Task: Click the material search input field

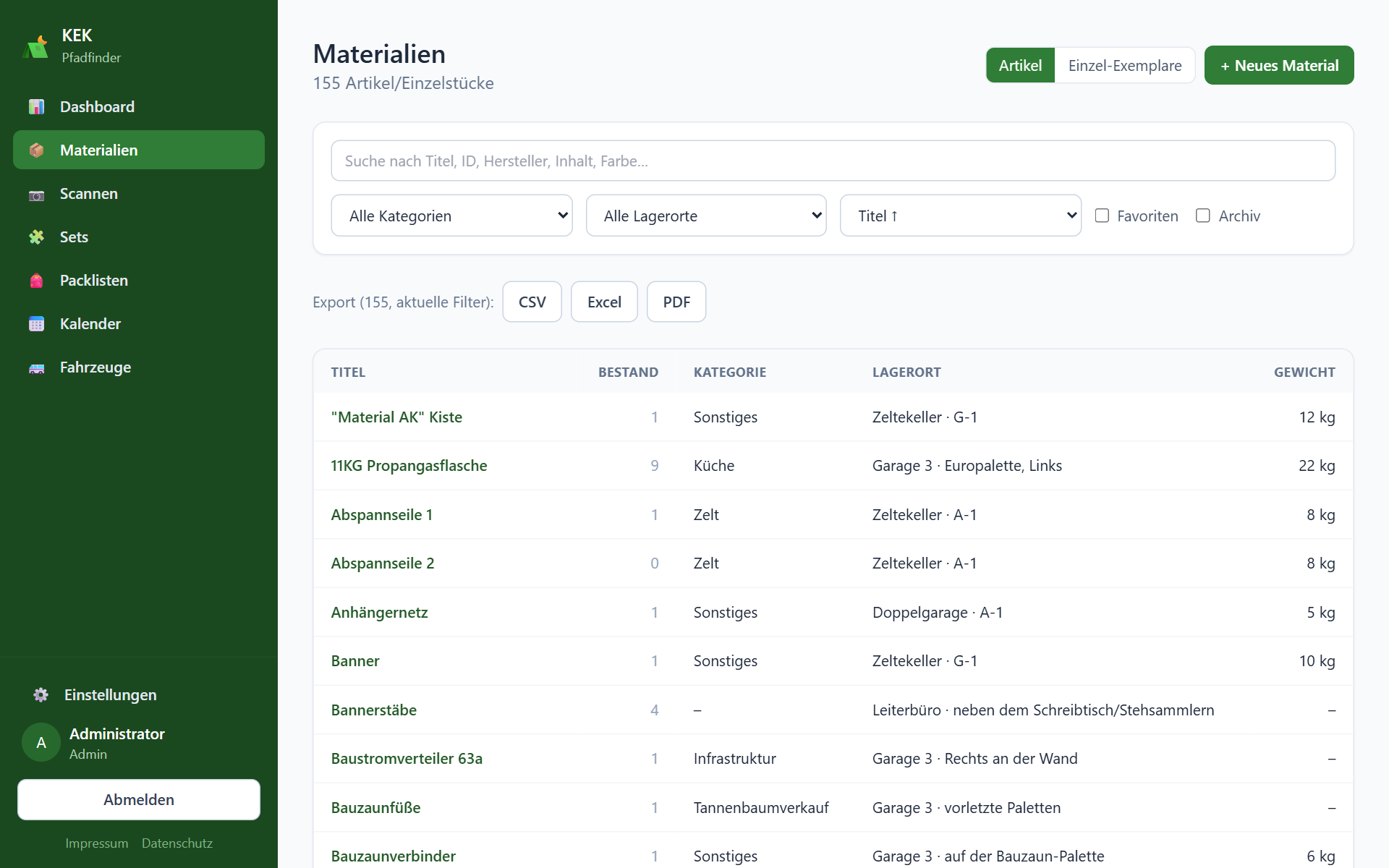Action: click(x=833, y=161)
